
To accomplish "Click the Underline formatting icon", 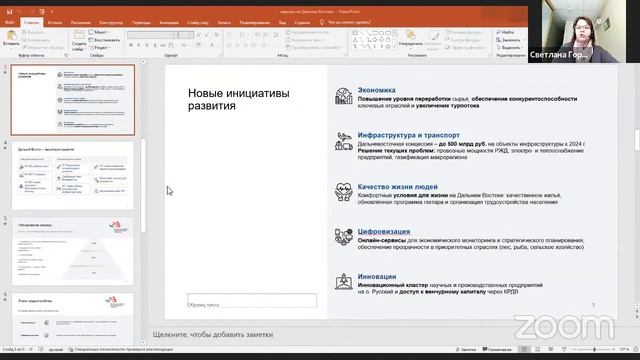I will click(147, 45).
